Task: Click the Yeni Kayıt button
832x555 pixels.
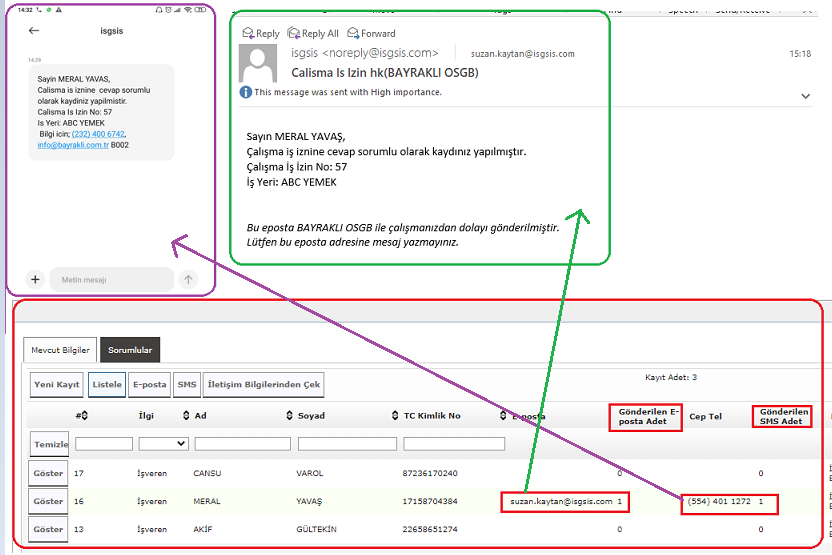Action: (56, 385)
